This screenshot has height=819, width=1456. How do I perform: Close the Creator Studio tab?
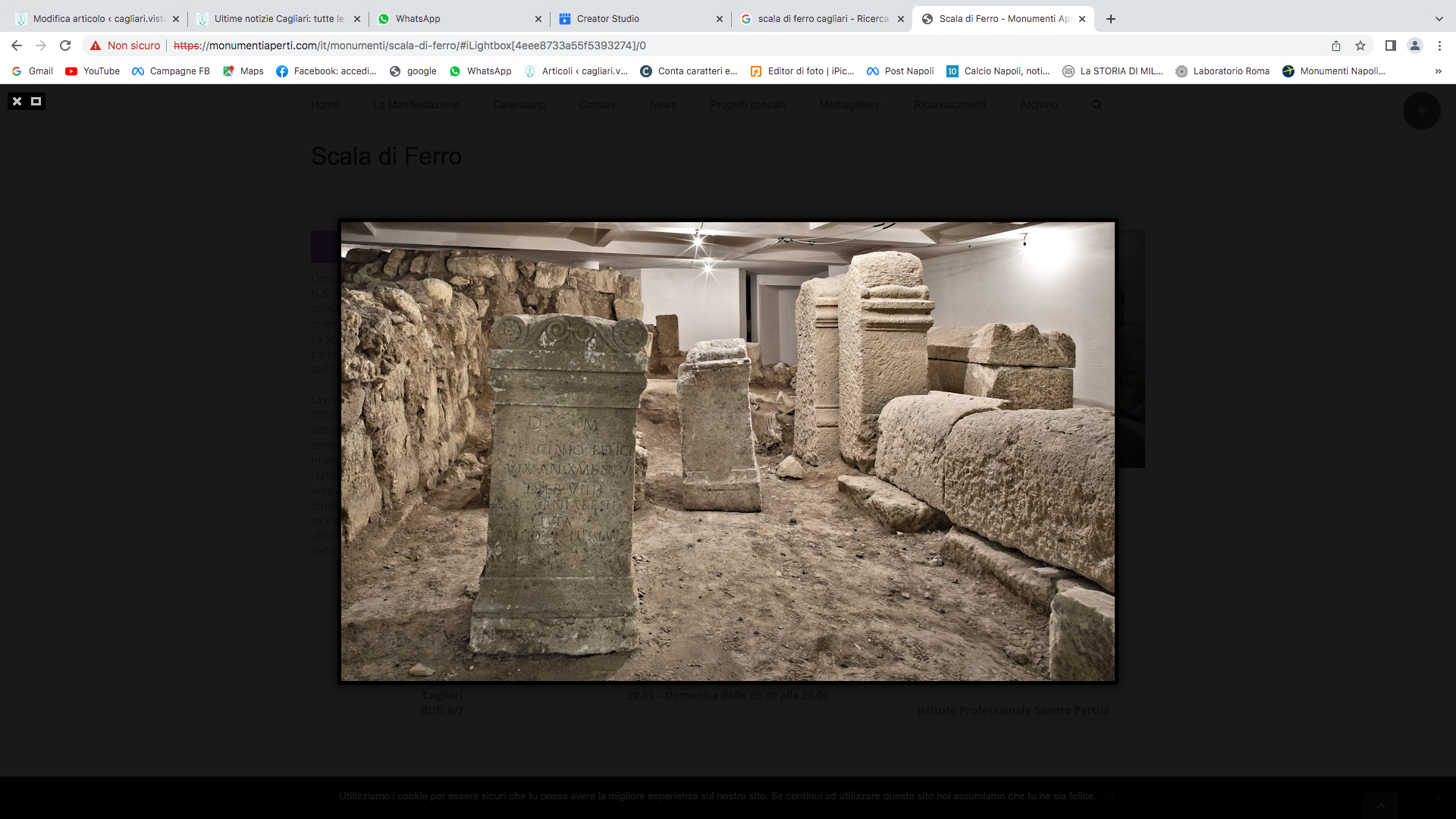pyautogui.click(x=720, y=19)
